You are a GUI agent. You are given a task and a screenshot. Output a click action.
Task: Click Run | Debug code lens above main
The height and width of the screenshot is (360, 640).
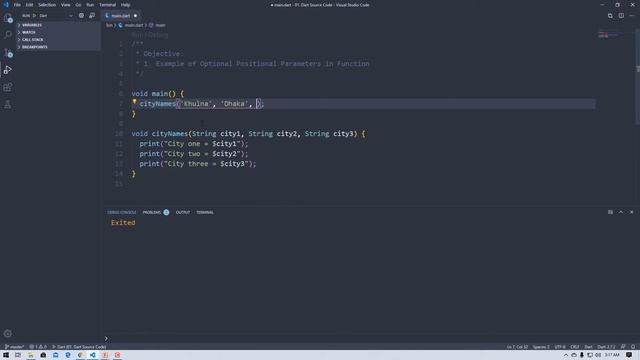tap(150, 35)
